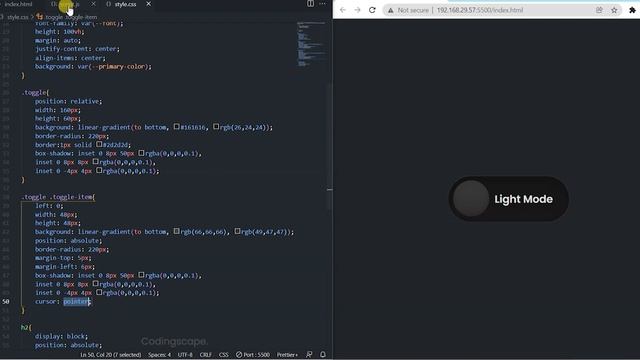Open the #161616 color swatch
The image size is (640, 360).
pos(176,127)
